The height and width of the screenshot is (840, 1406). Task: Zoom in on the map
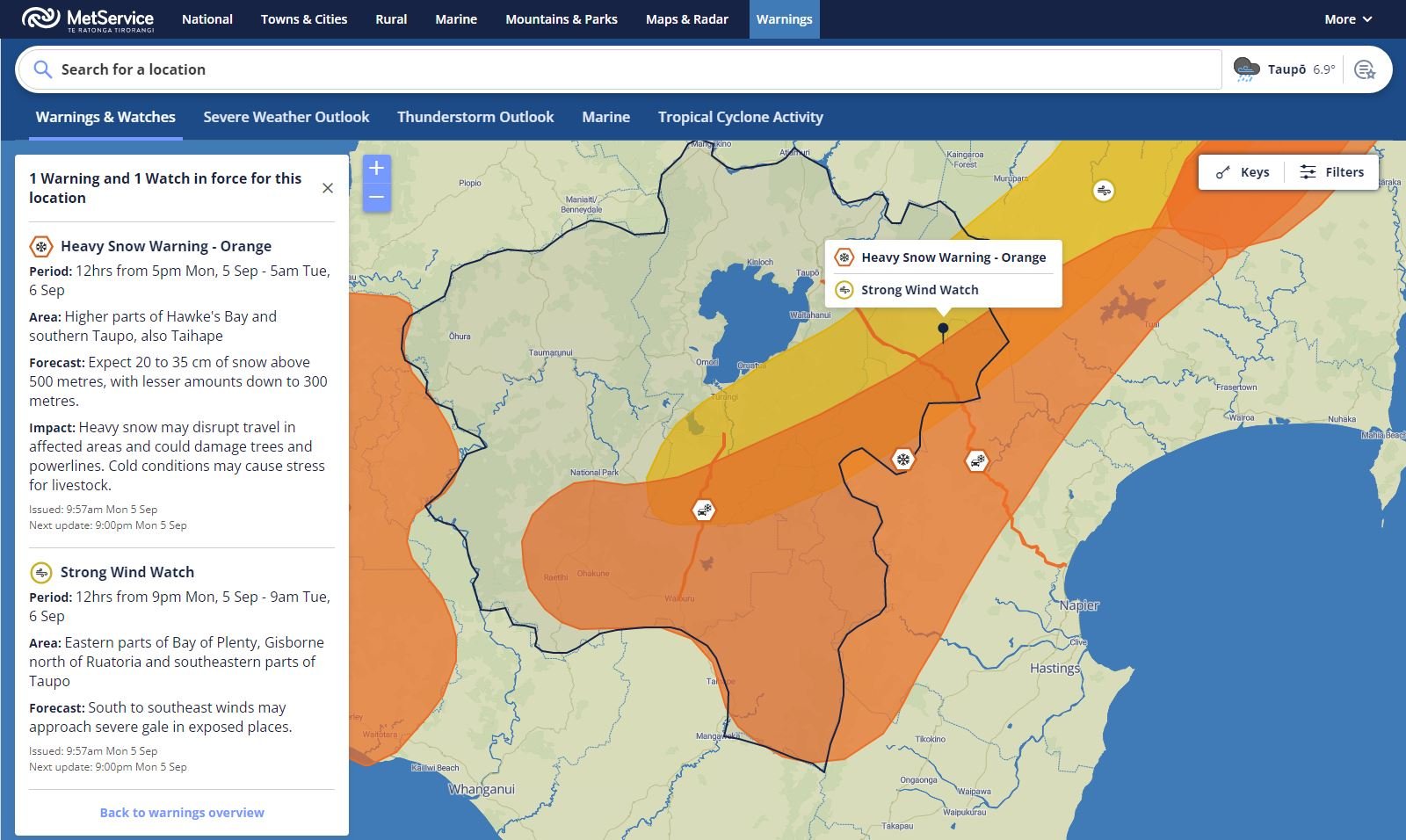tap(376, 169)
